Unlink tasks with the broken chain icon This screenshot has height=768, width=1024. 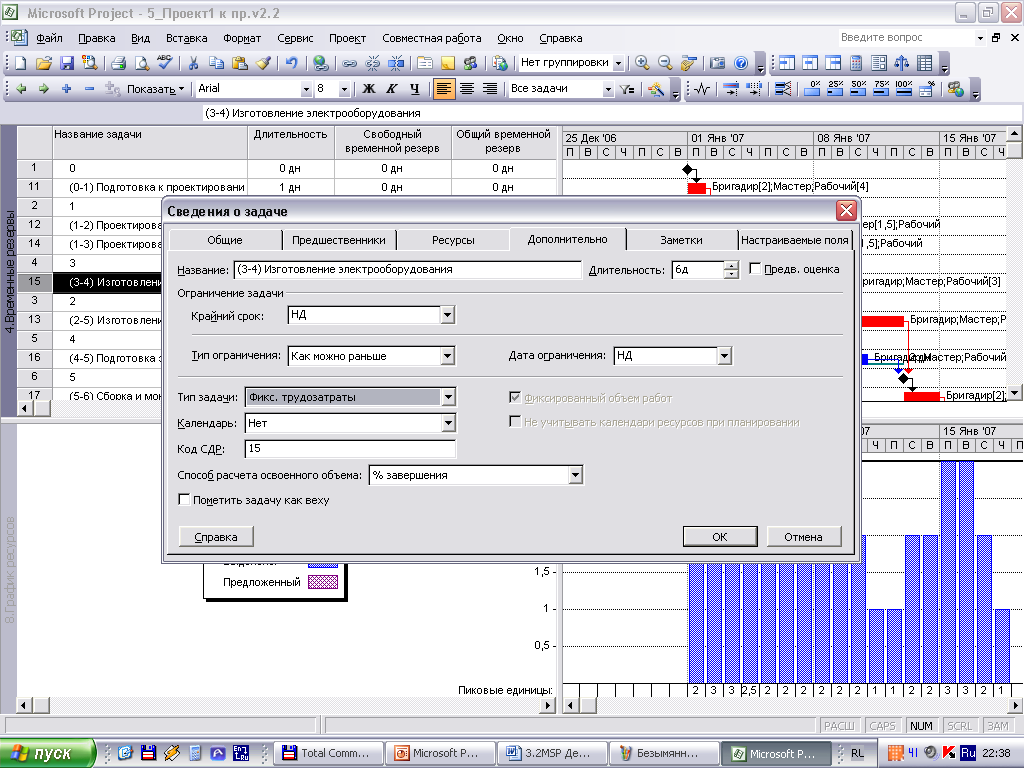pyautogui.click(x=372, y=63)
